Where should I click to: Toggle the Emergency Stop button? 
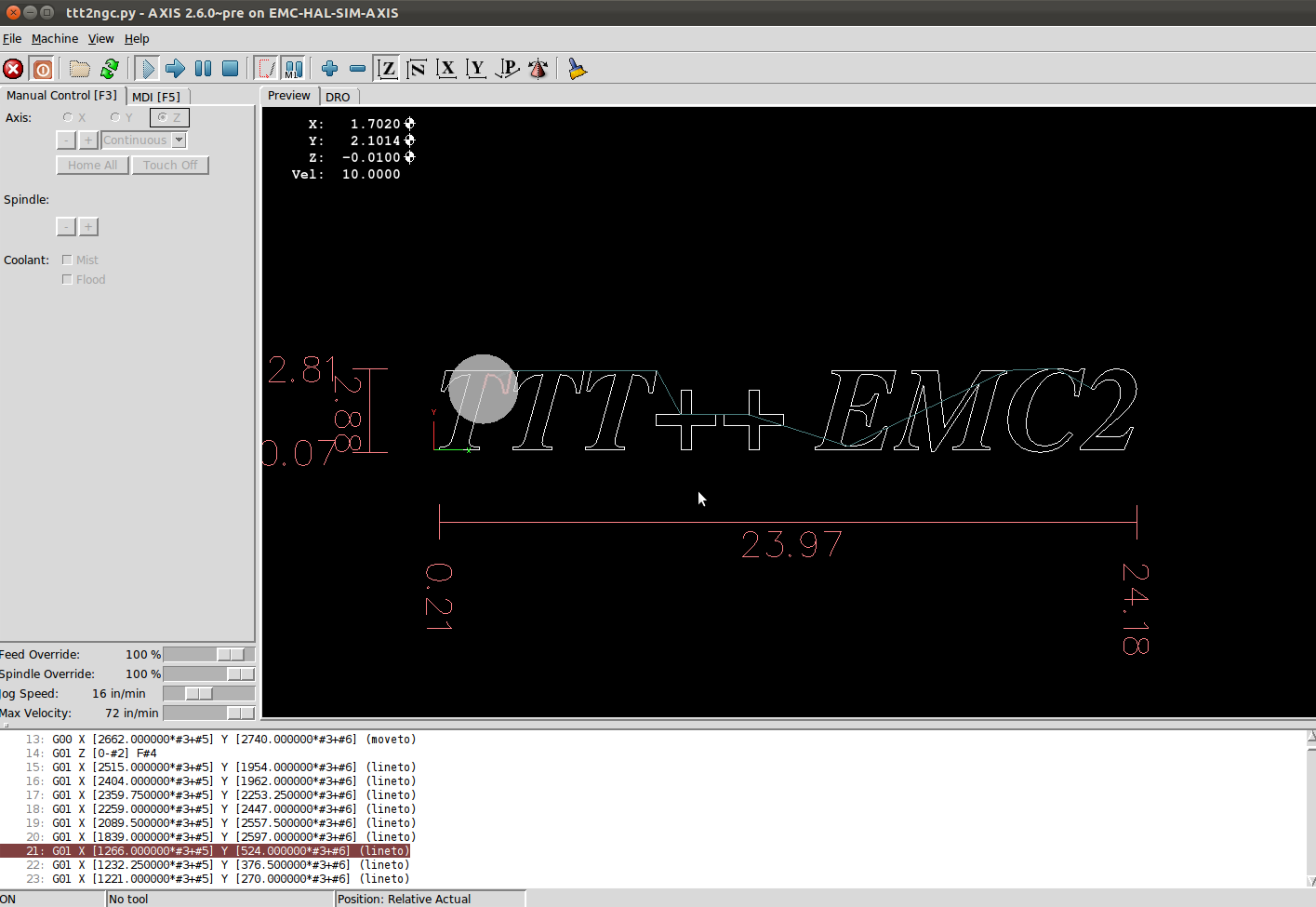tap(13, 69)
